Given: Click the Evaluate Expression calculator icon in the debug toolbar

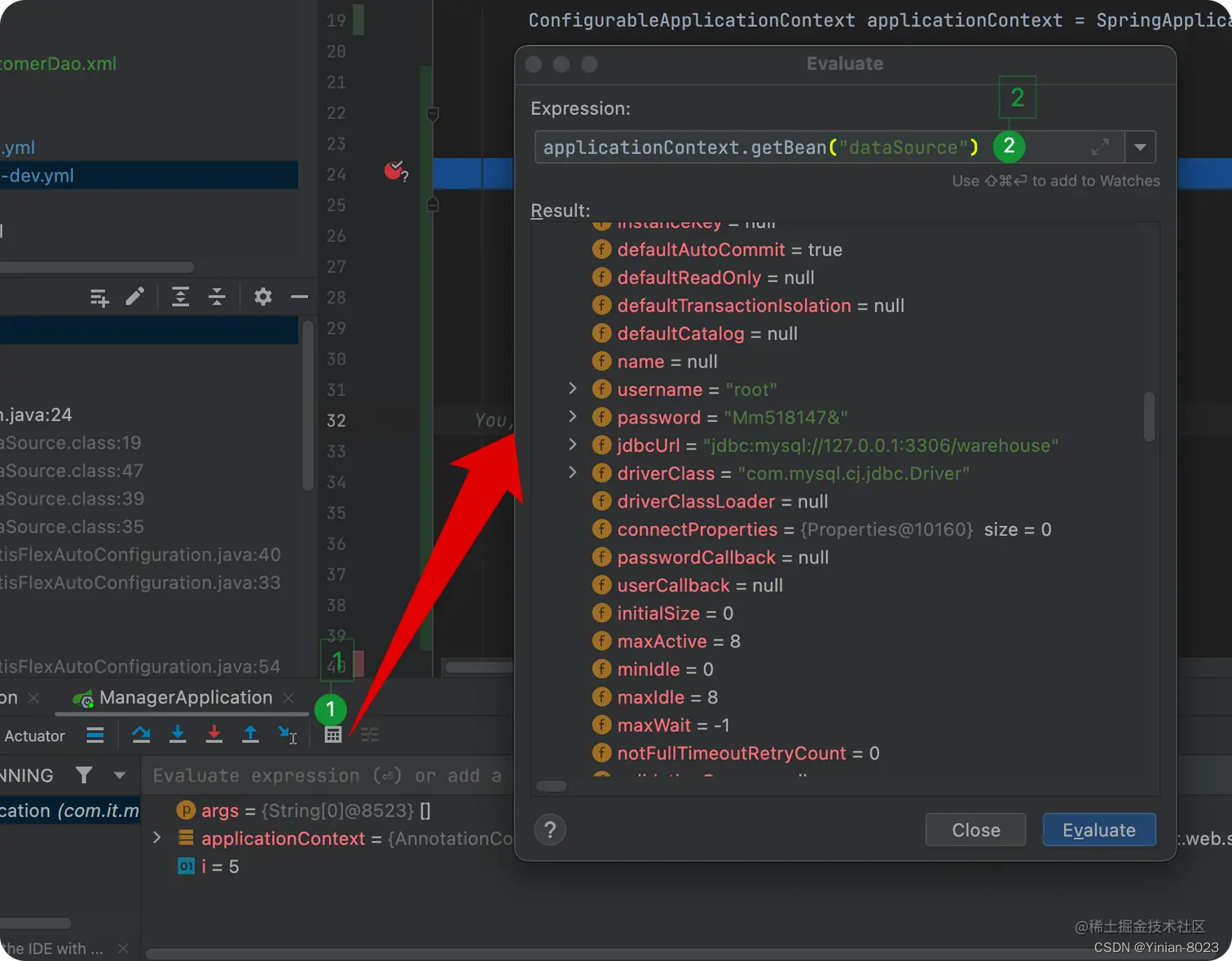Looking at the screenshot, I should [333, 735].
